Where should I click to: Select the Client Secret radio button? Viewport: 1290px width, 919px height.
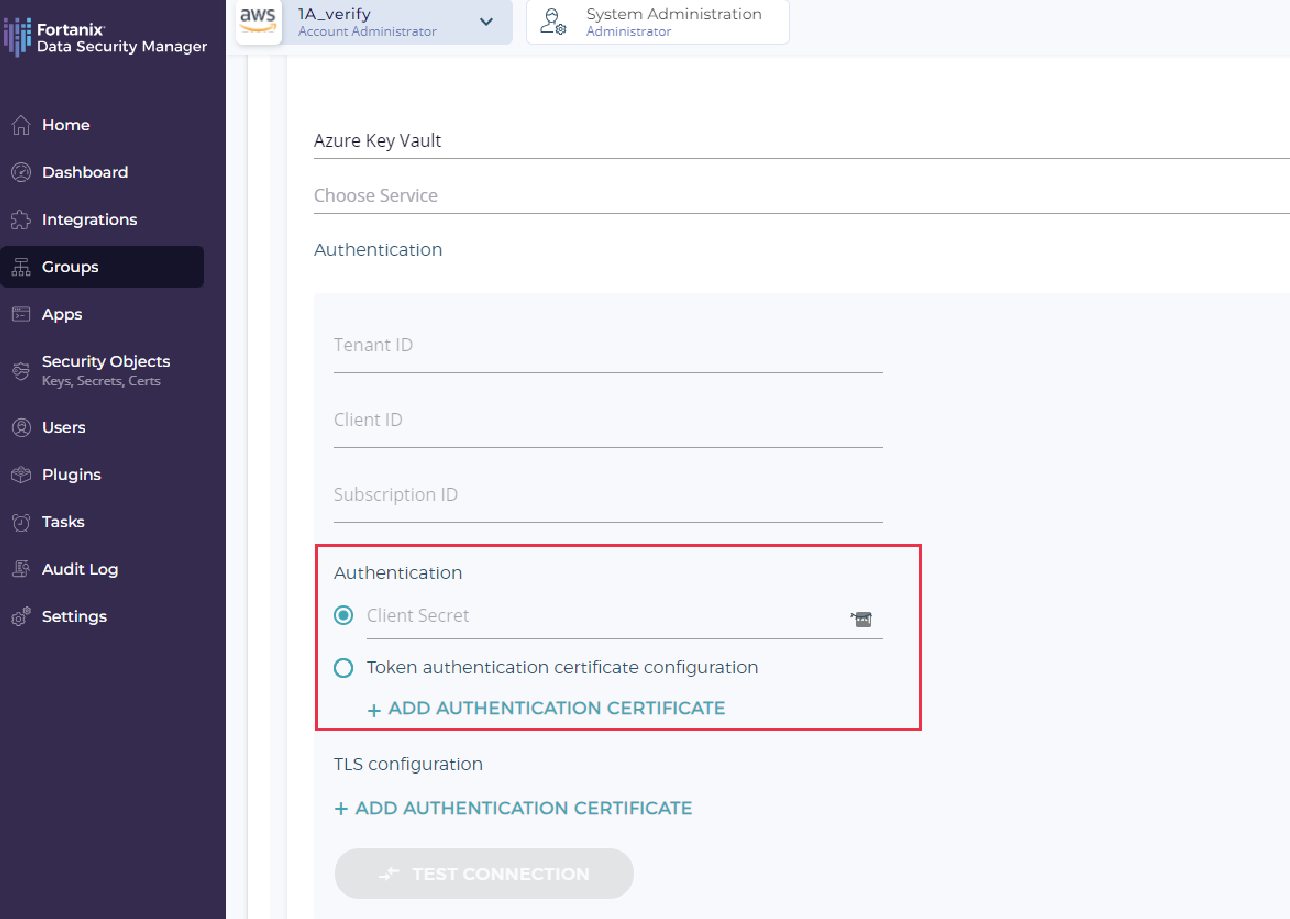click(x=344, y=616)
